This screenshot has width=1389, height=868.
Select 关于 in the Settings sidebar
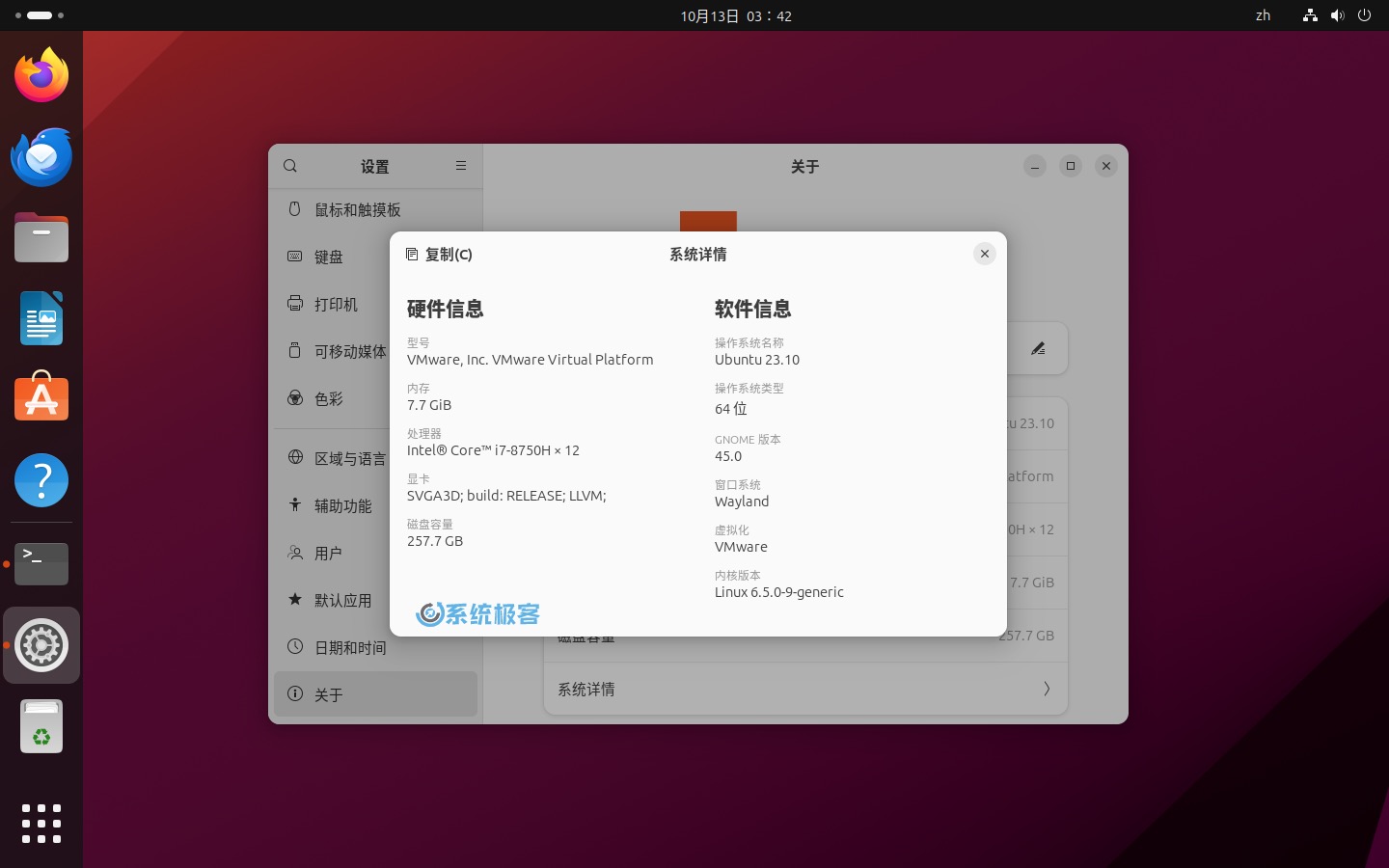[375, 694]
